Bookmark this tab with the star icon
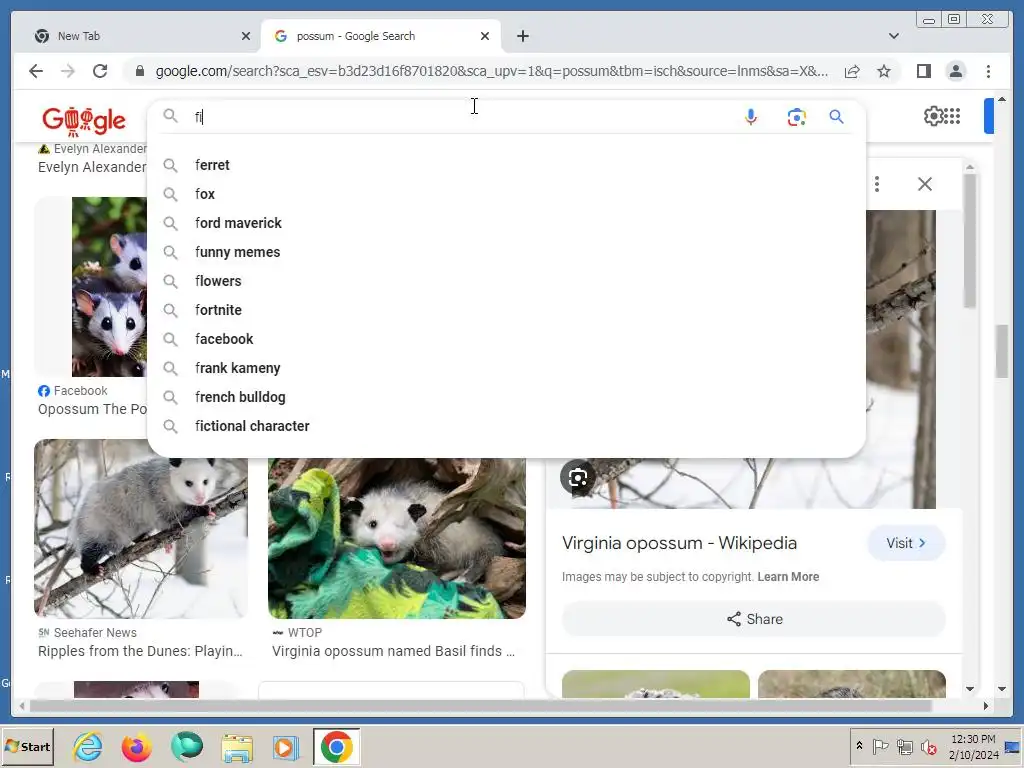Image resolution: width=1024 pixels, height=768 pixels. [x=884, y=71]
